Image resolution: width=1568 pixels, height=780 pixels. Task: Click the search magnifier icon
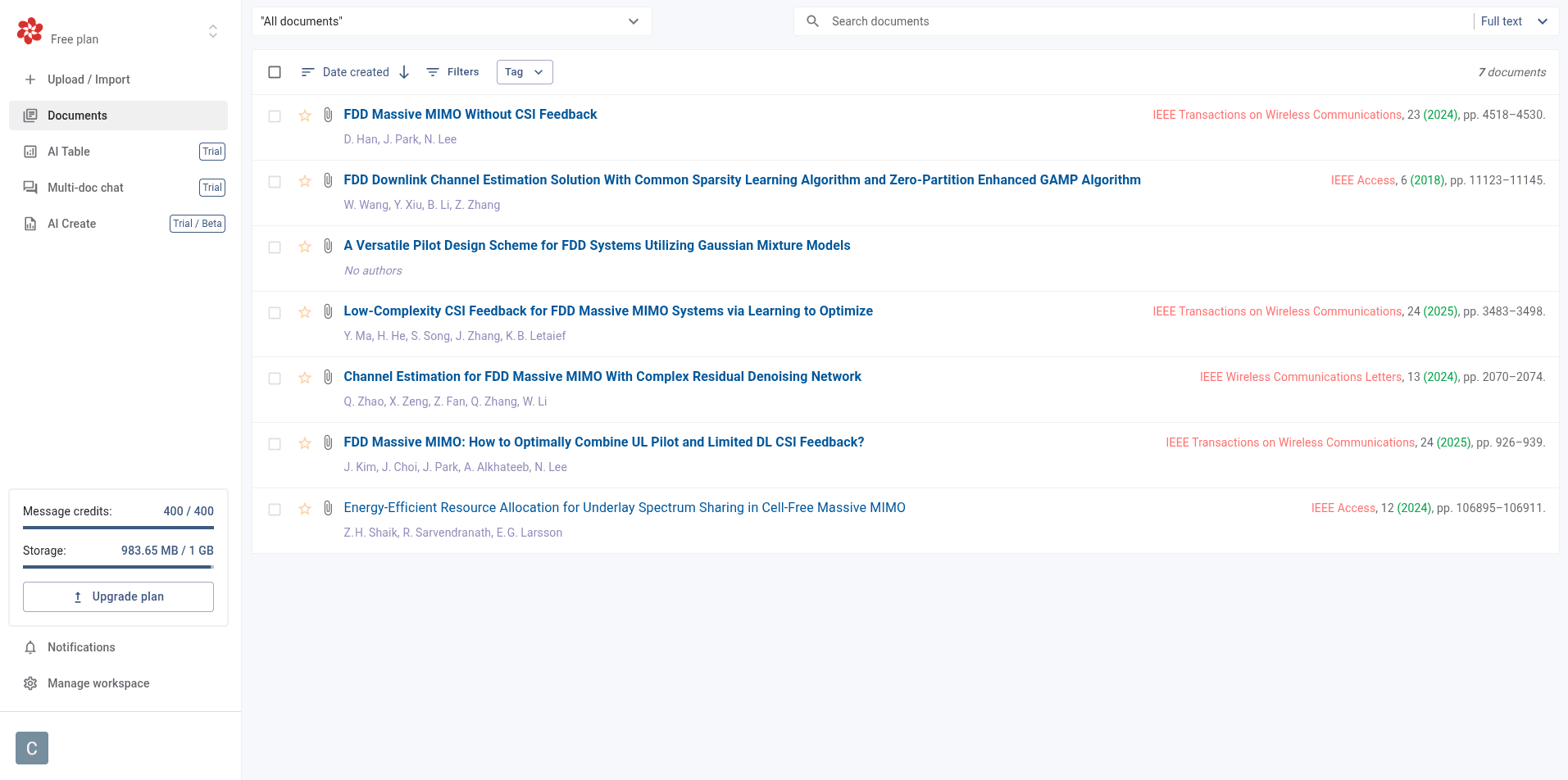812,21
